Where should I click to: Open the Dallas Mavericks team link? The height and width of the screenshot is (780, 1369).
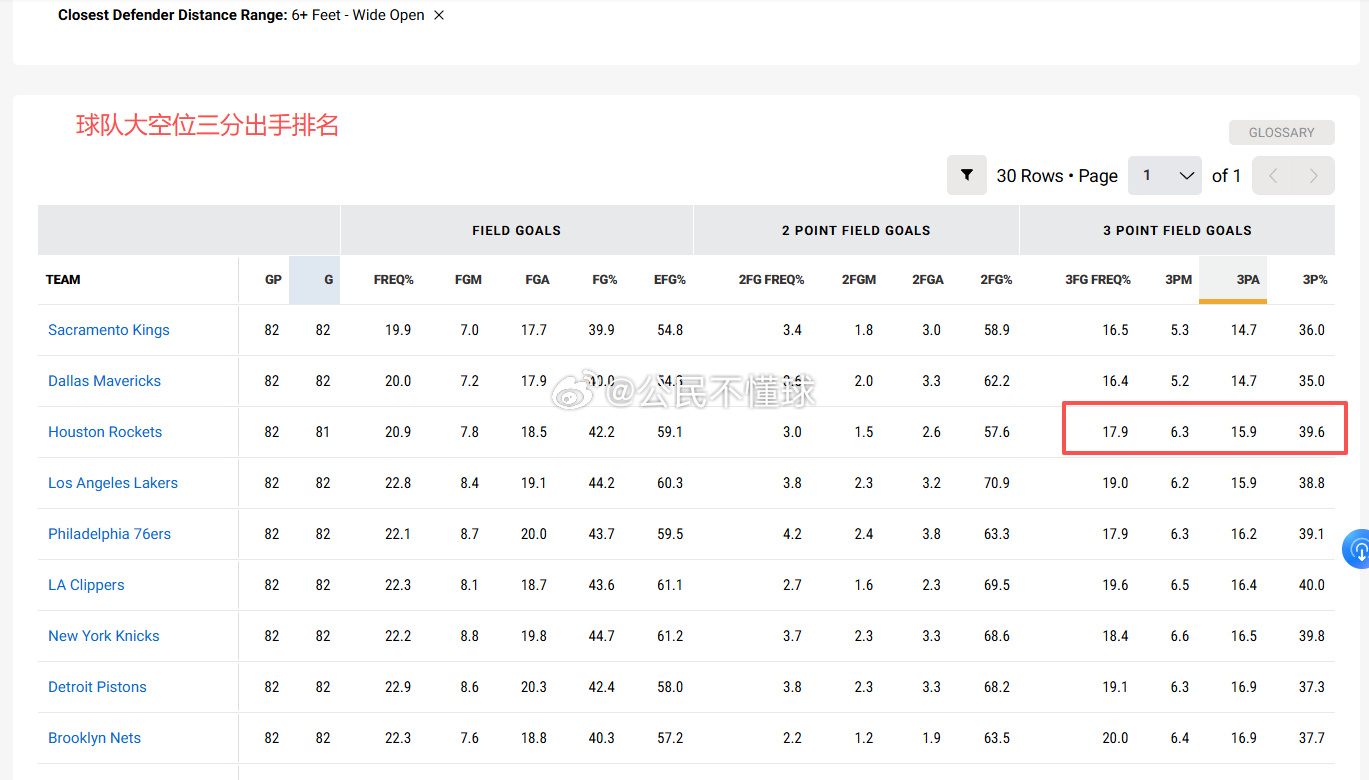[104, 381]
